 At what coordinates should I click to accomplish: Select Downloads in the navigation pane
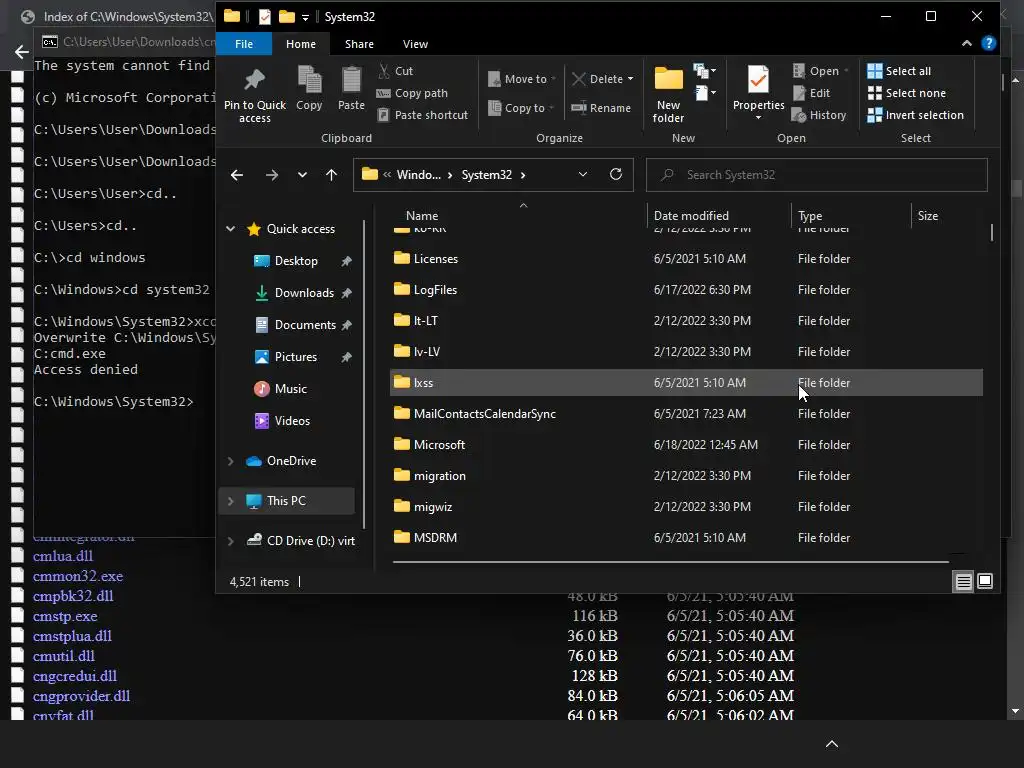(304, 293)
